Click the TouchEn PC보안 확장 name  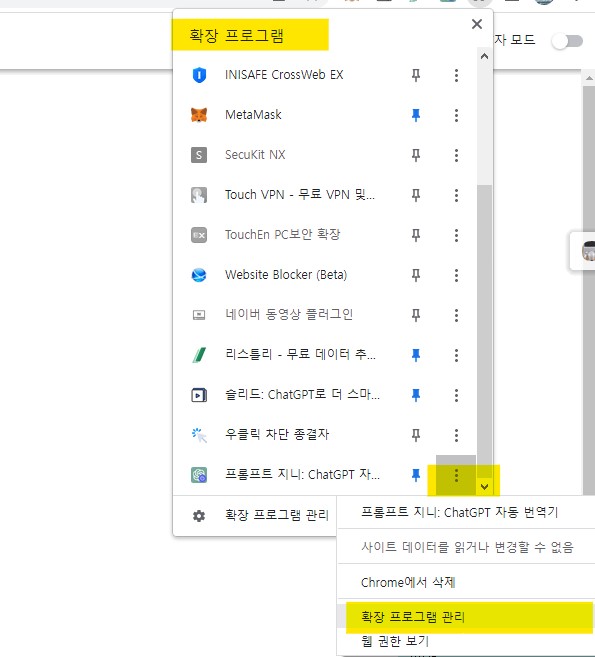coord(283,235)
